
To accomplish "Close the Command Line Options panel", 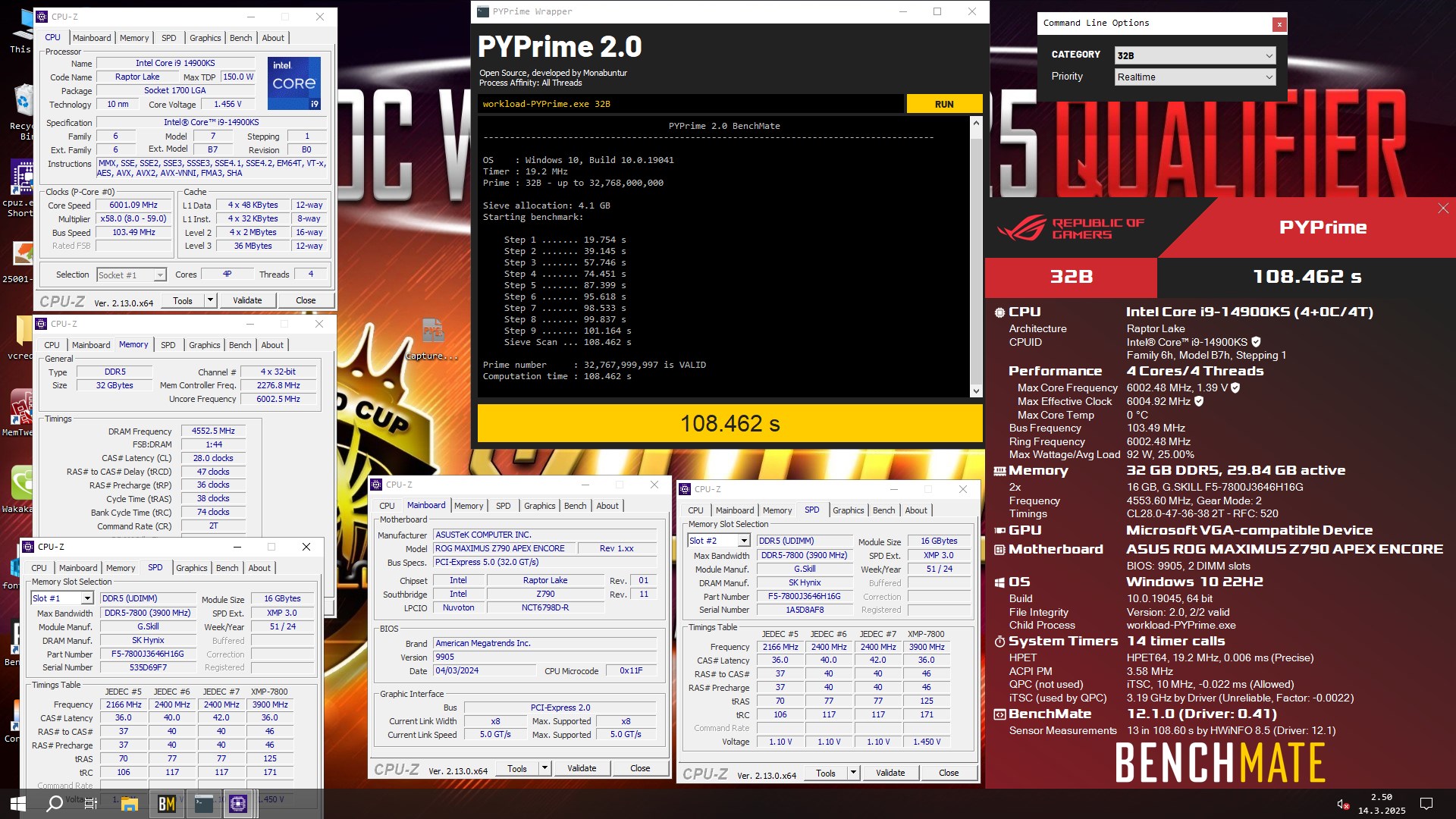I will [x=1279, y=24].
